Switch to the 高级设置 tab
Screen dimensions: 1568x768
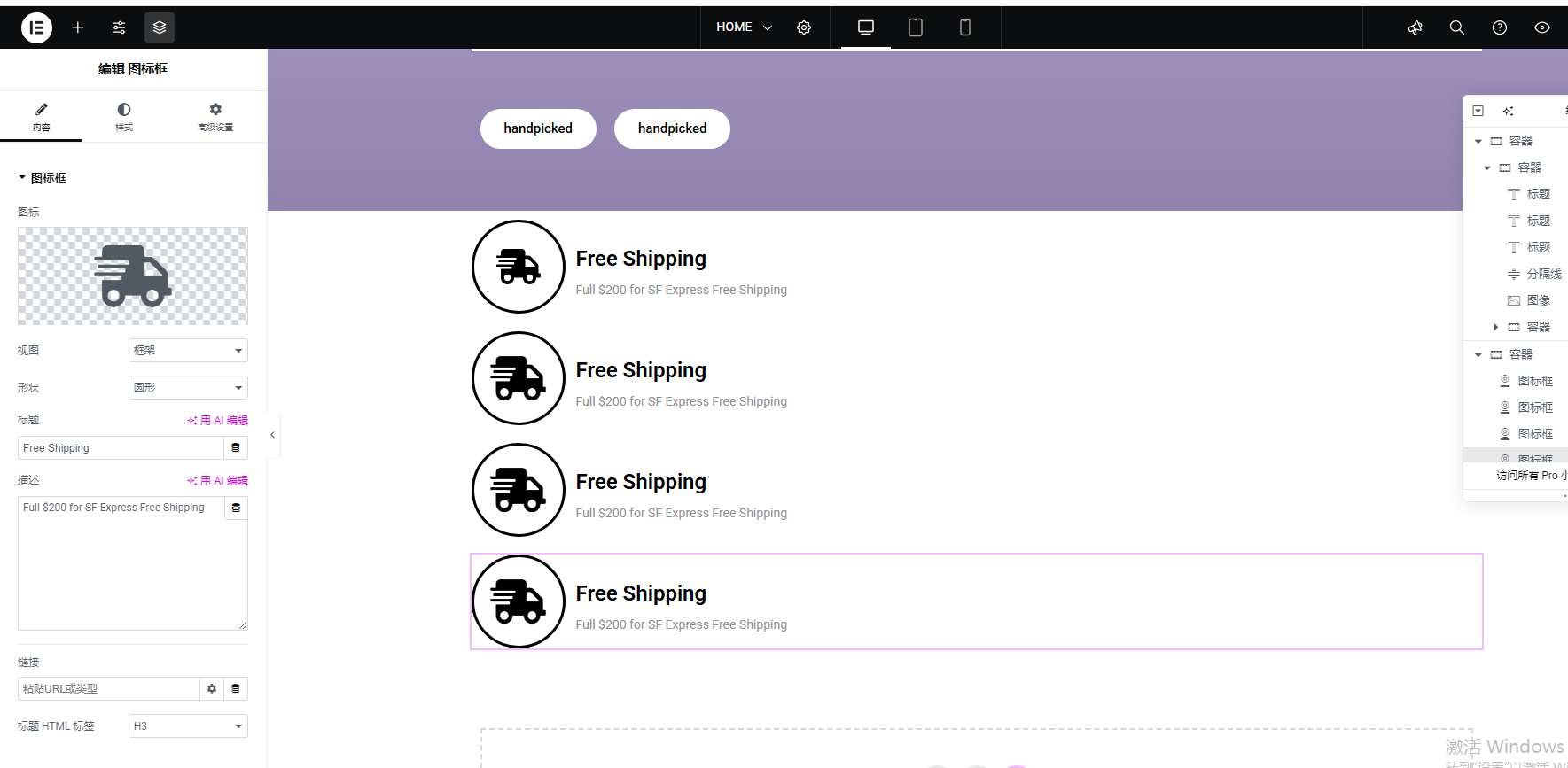[215, 116]
